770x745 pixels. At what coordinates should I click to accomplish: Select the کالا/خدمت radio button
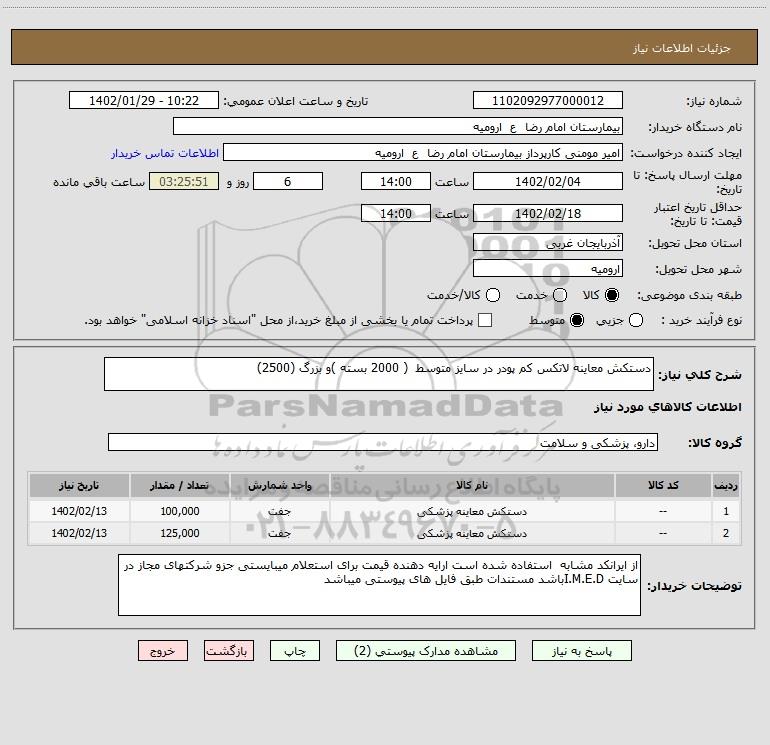pos(493,295)
